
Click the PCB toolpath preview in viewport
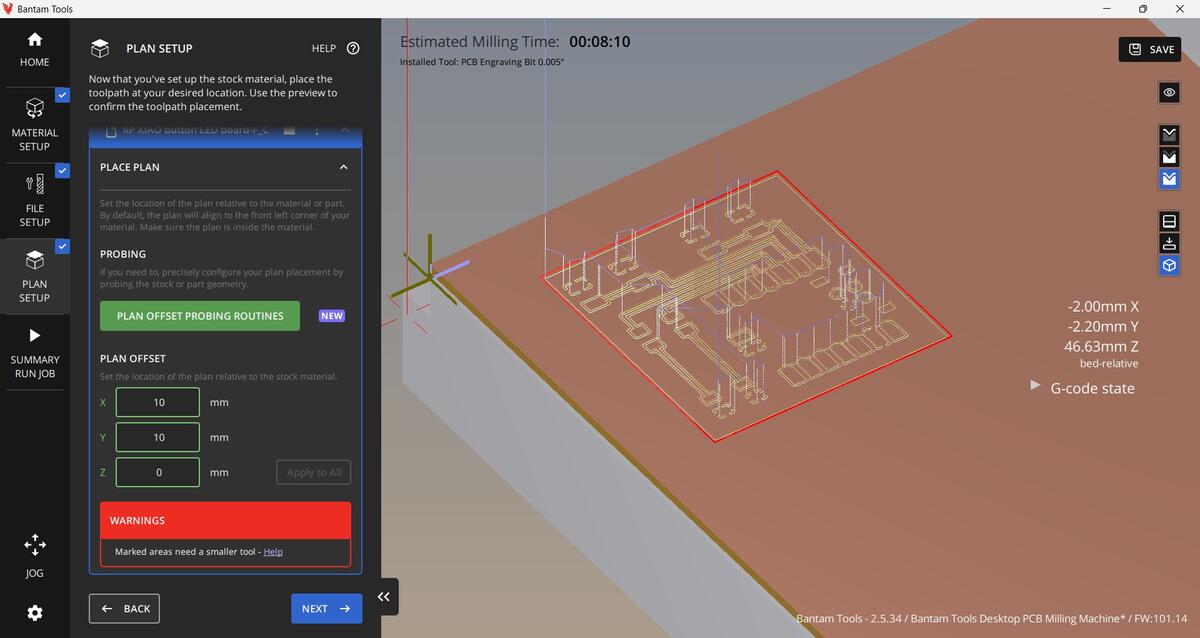pos(745,305)
